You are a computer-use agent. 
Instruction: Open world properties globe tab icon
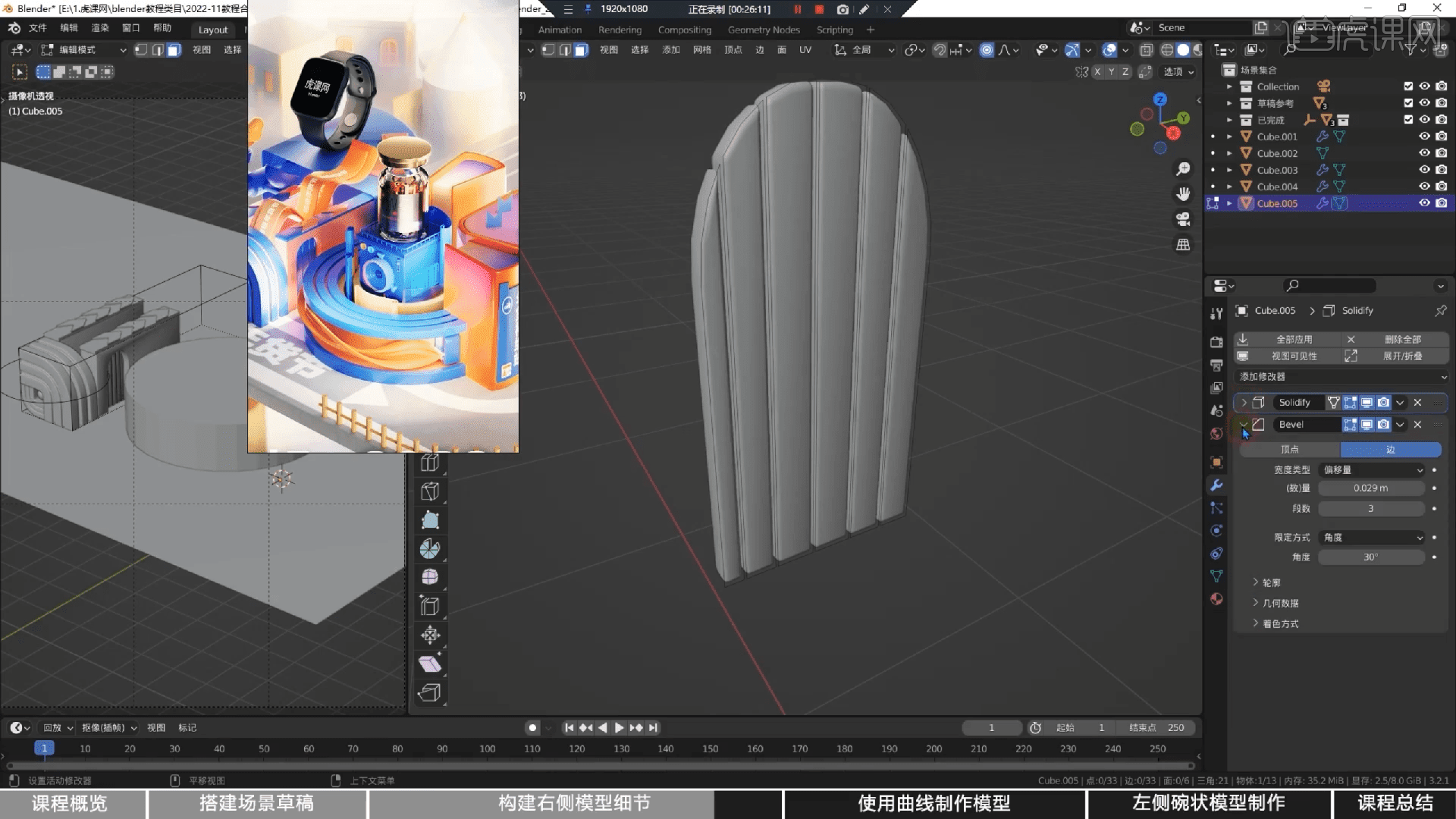1216,434
